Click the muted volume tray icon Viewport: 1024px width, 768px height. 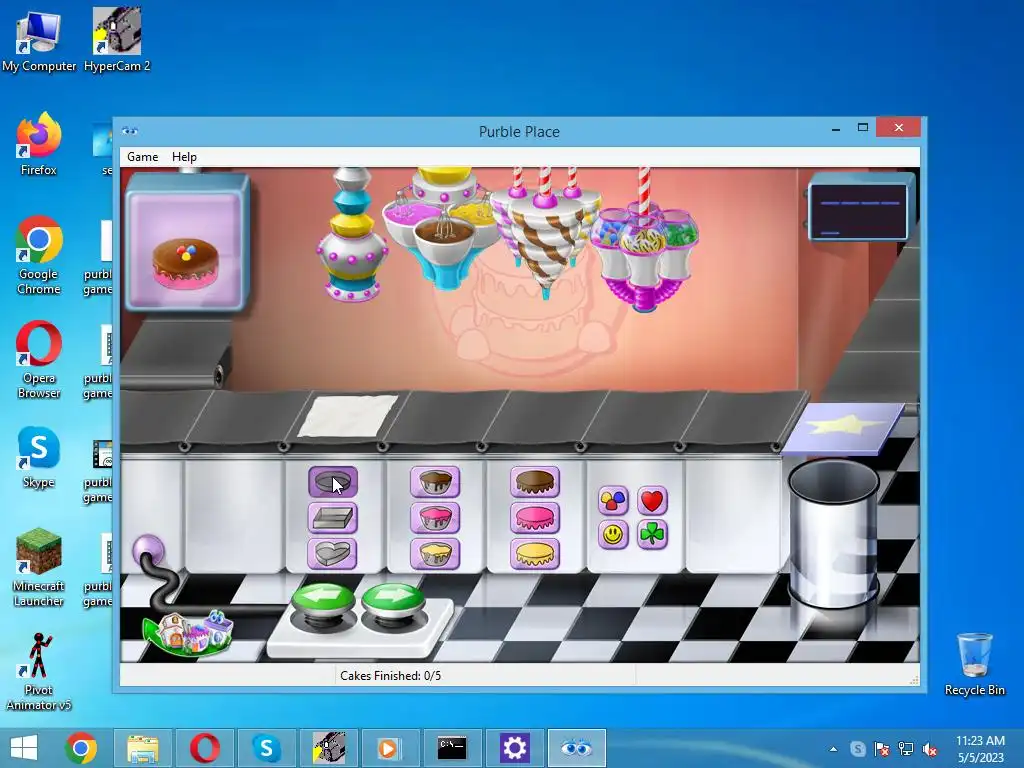(930, 749)
